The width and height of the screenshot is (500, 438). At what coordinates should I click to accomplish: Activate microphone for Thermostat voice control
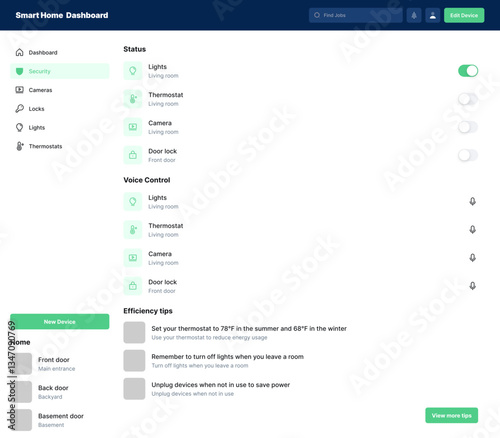tap(472, 230)
